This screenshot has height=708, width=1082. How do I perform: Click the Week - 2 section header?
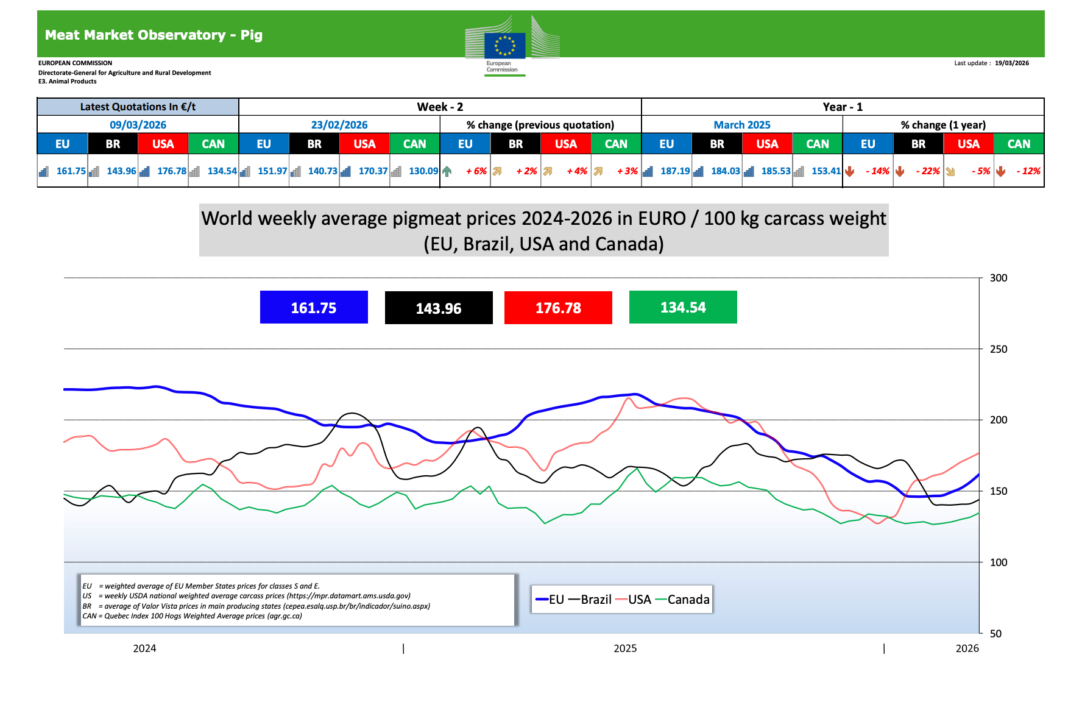(439, 106)
